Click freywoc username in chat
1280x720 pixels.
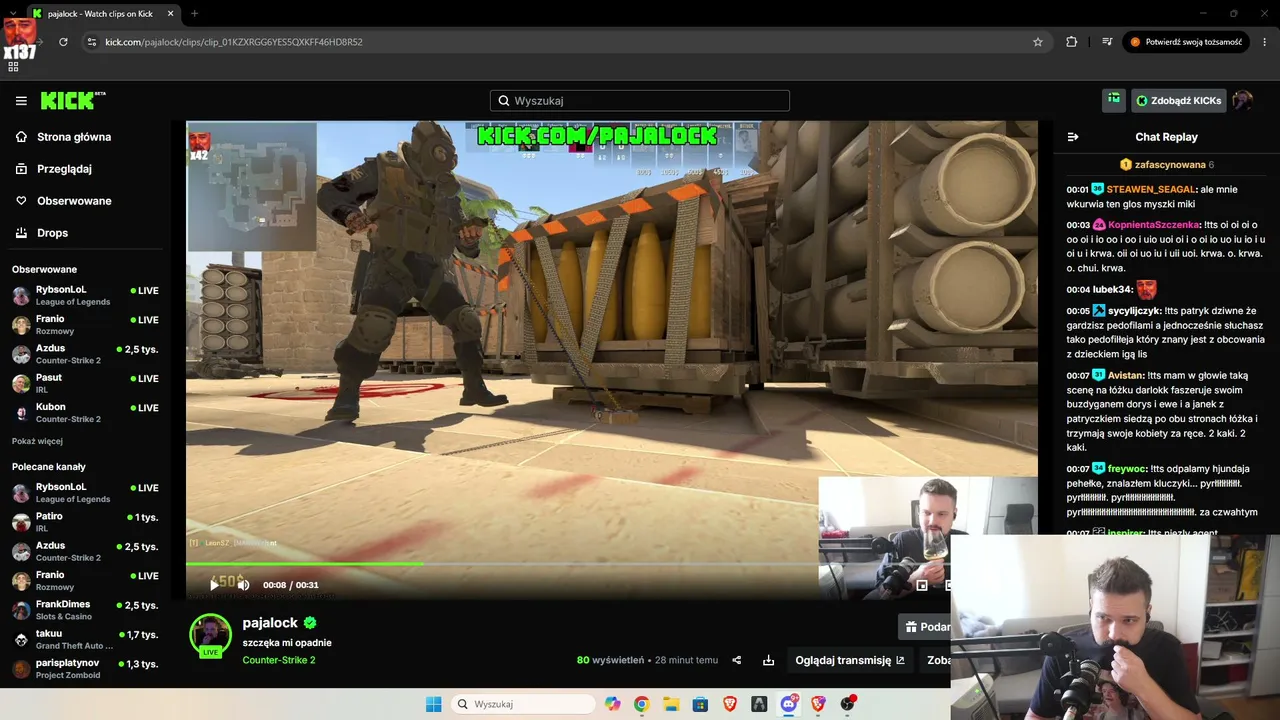click(x=1127, y=468)
